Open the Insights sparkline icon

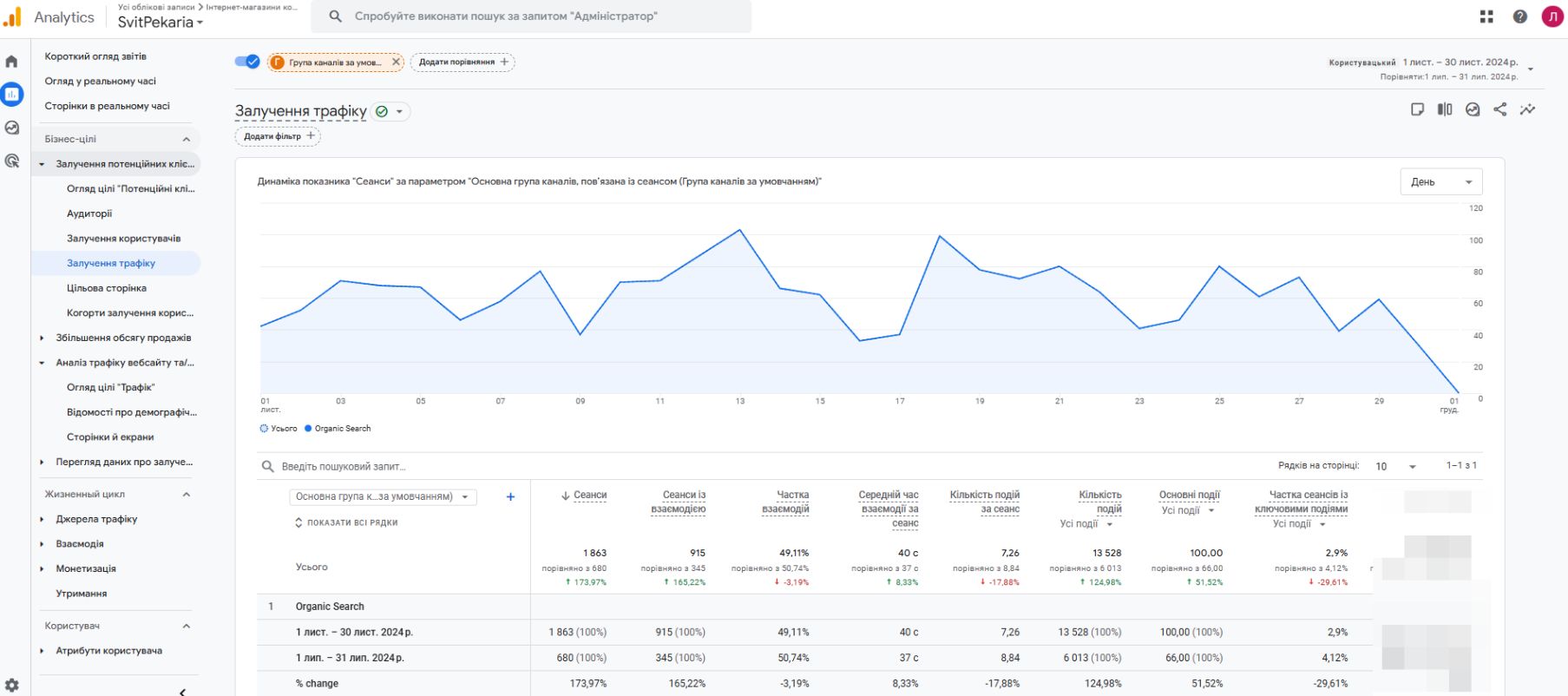coord(1527,109)
